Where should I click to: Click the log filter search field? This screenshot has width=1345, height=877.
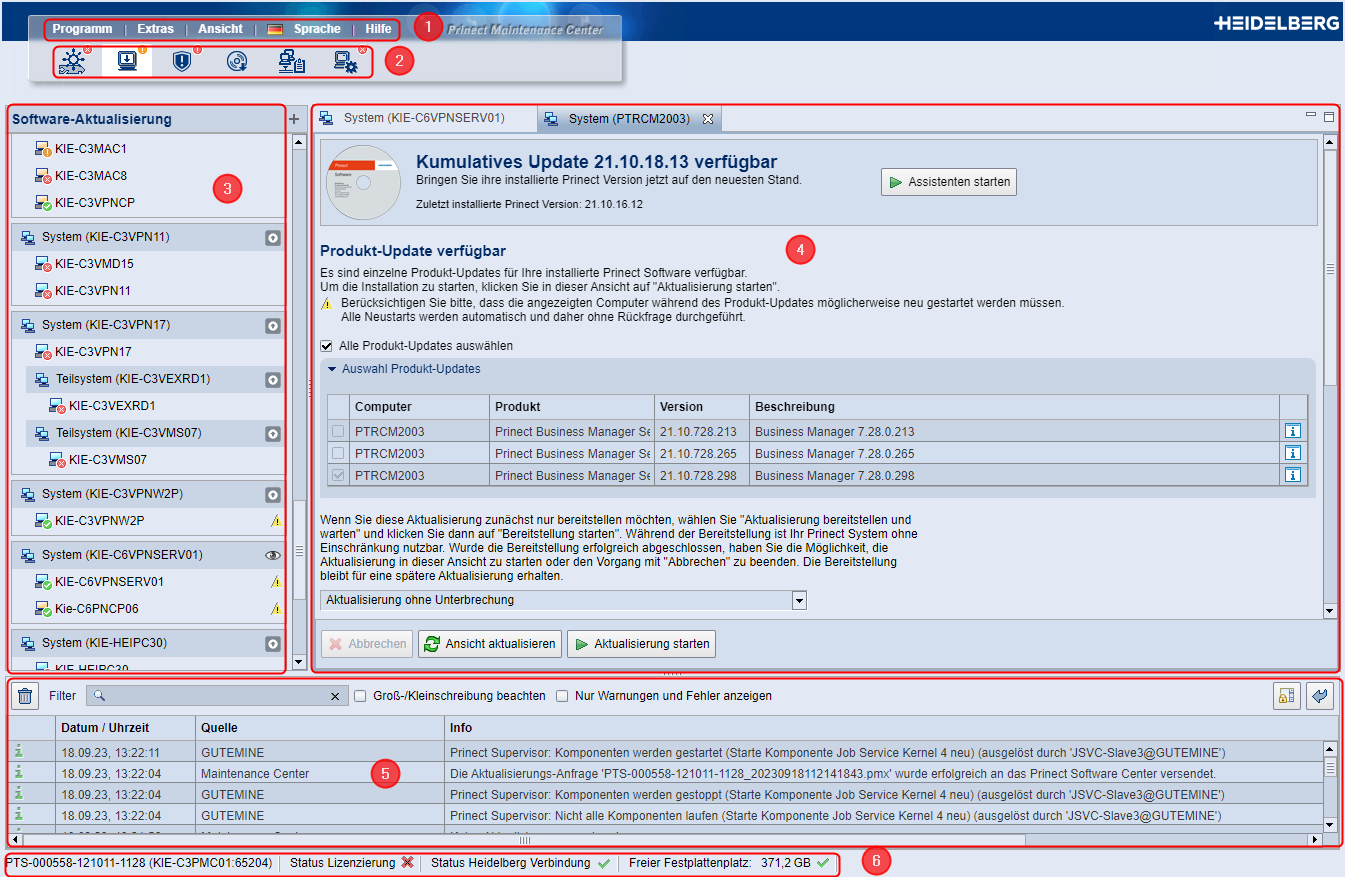(x=217, y=696)
